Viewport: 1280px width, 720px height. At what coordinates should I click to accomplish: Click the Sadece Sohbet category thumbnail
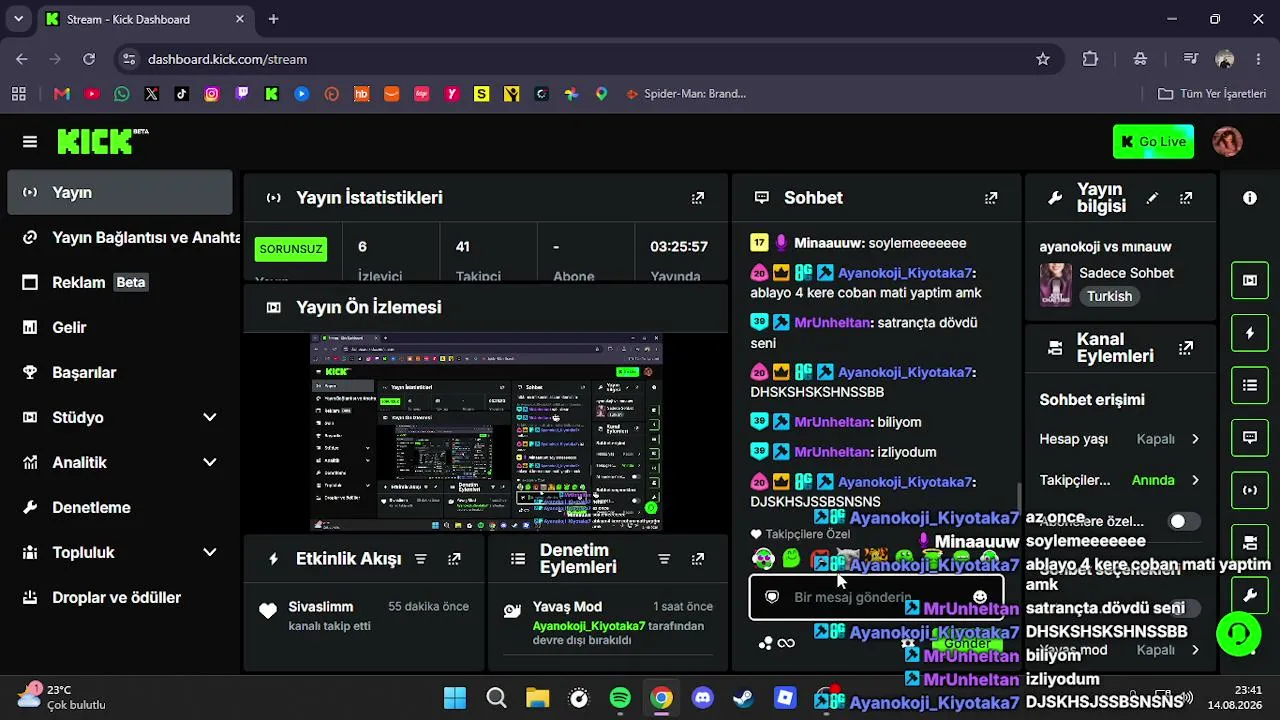point(1056,285)
